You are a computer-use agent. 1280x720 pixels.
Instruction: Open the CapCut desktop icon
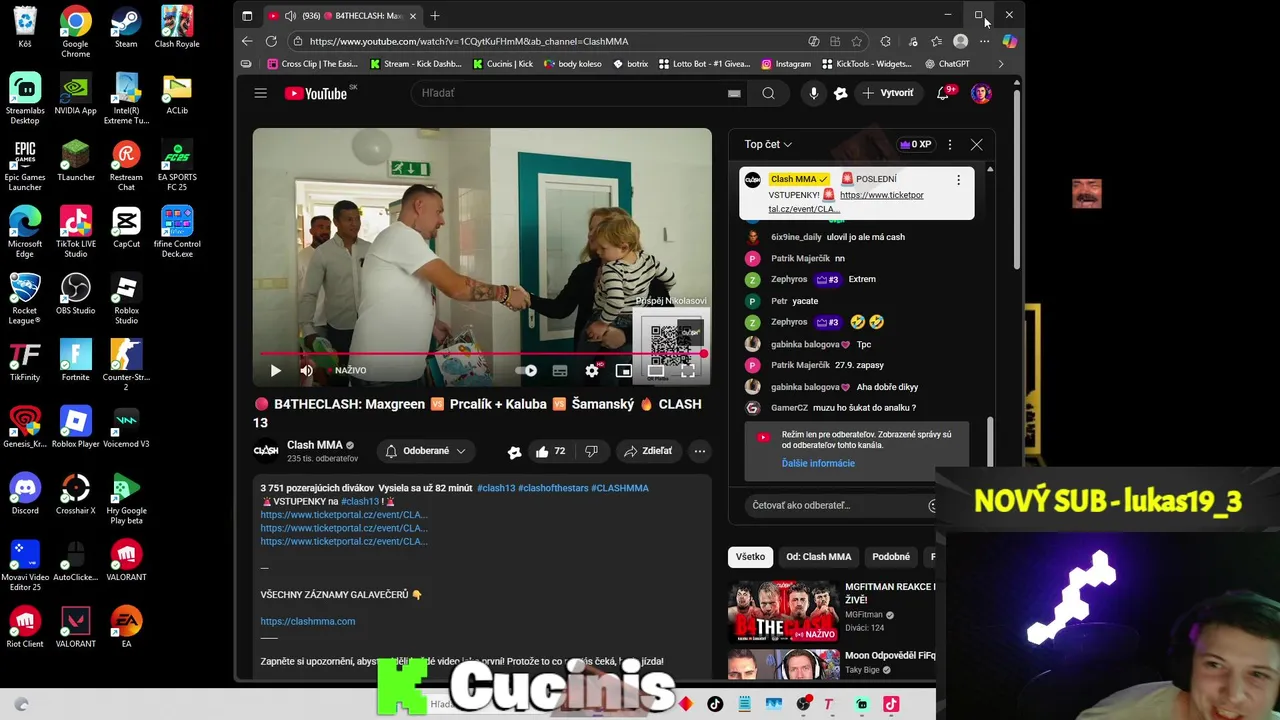tap(126, 227)
